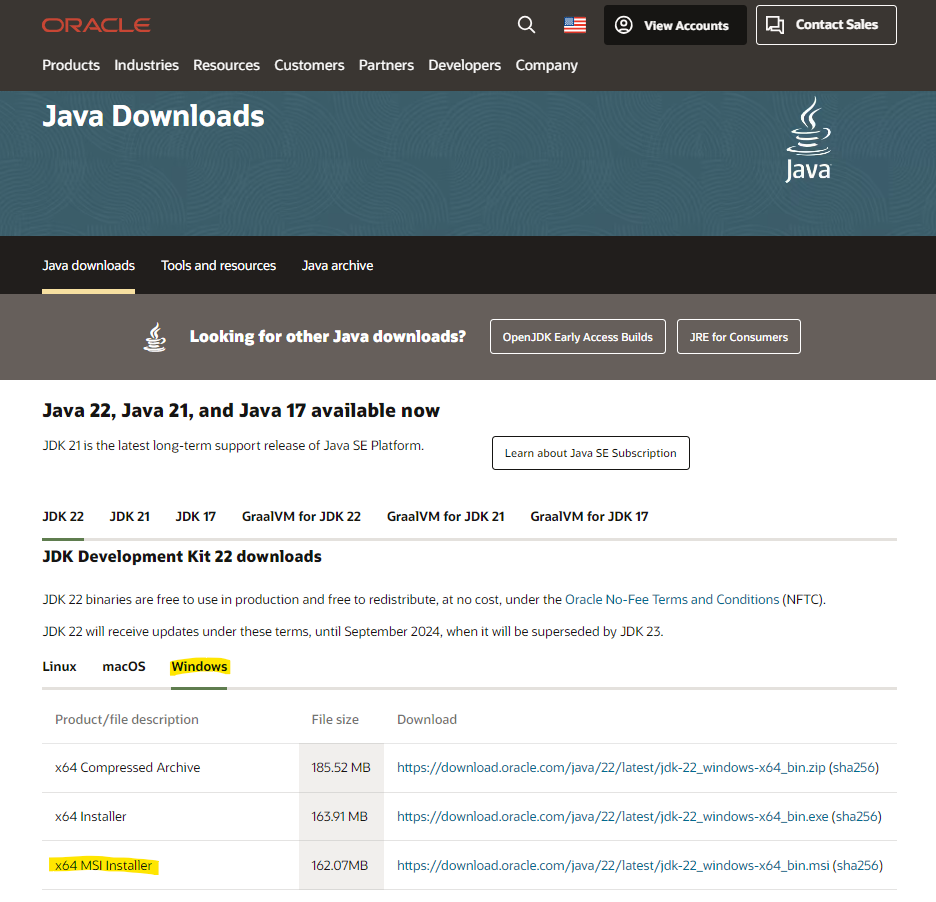Download jdk-22_windows-x64_bin.msi link

613,866
